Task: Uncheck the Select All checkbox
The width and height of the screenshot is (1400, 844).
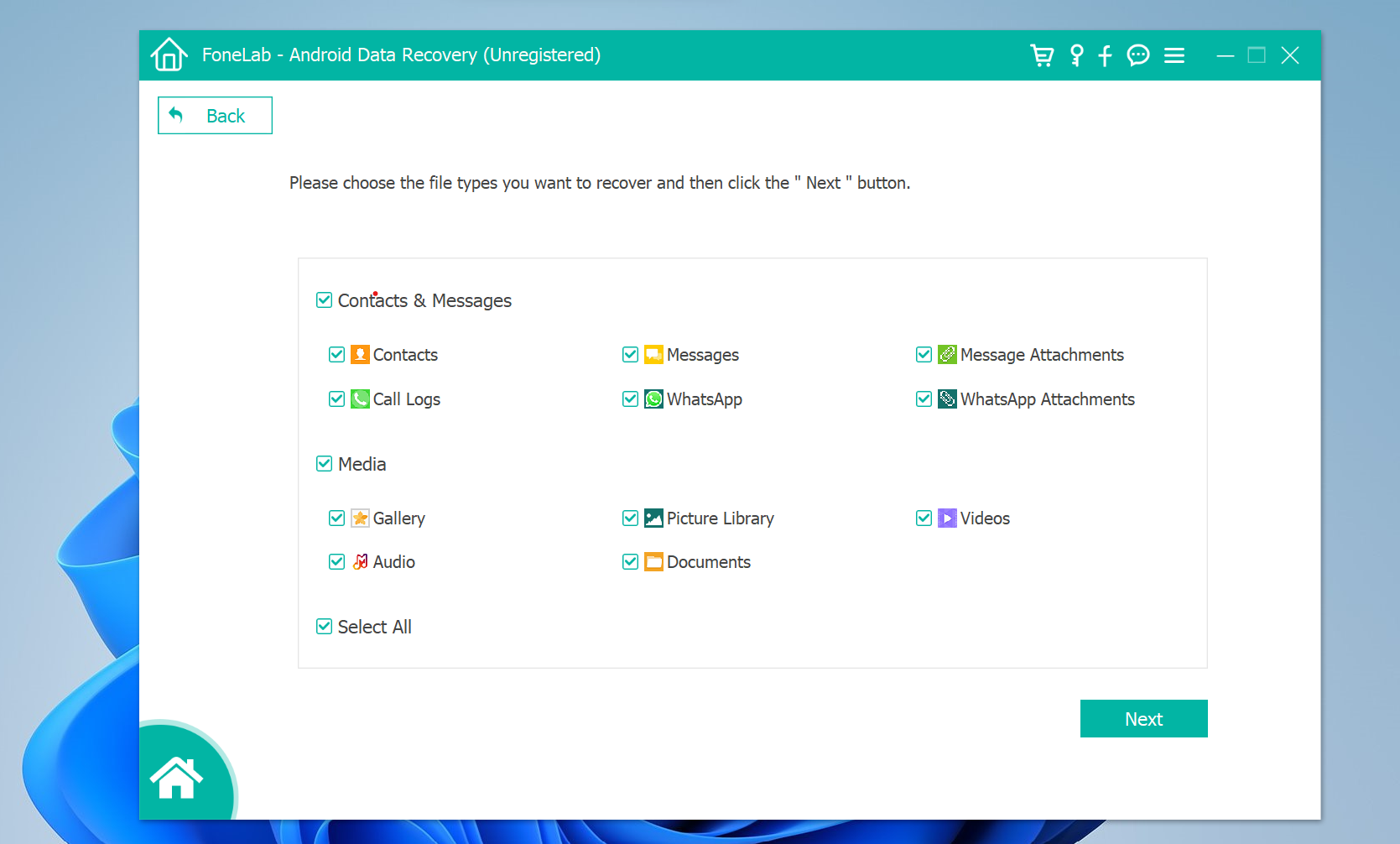Action: point(324,626)
